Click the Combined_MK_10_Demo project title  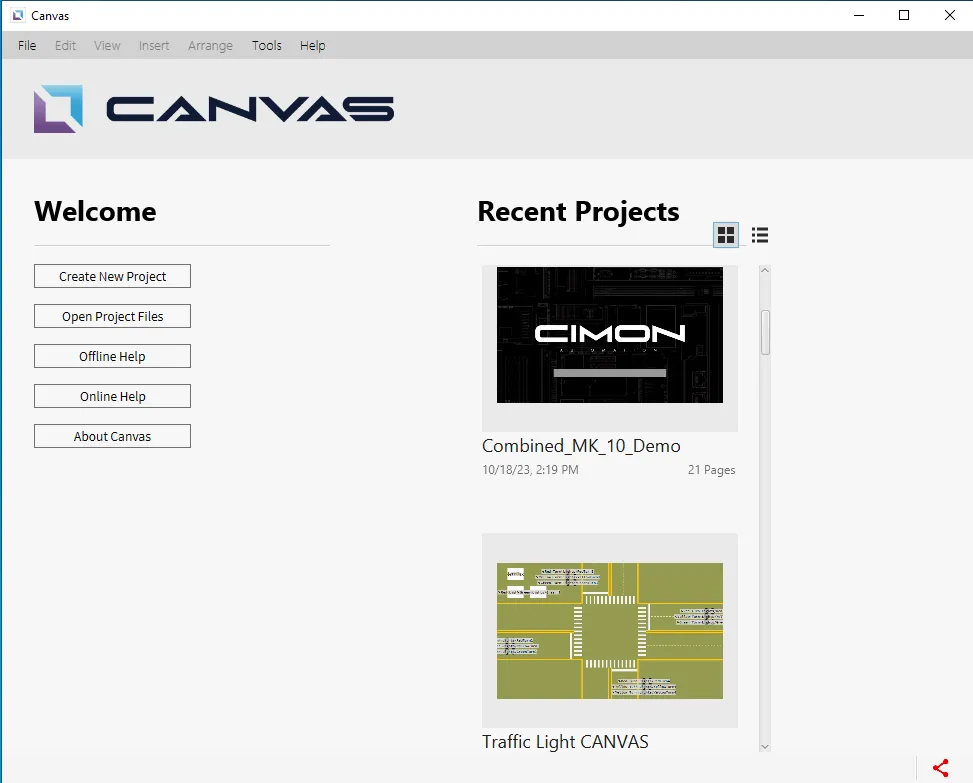point(581,446)
